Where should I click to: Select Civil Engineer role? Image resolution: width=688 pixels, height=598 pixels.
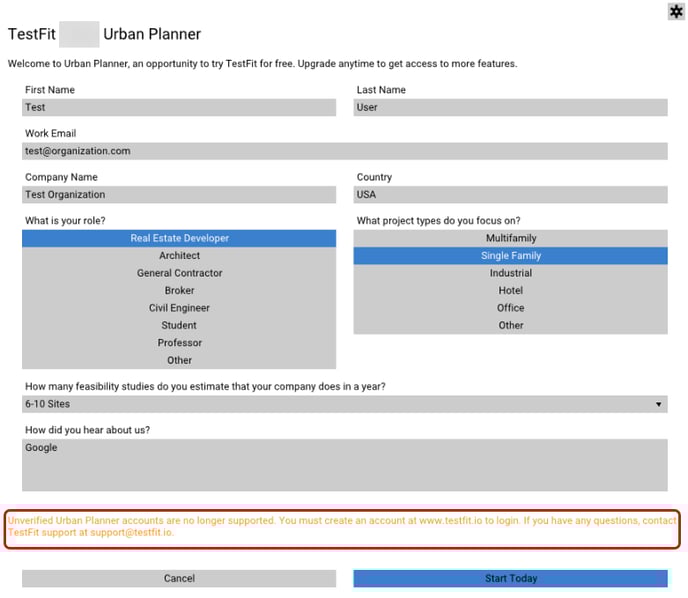tap(179, 308)
